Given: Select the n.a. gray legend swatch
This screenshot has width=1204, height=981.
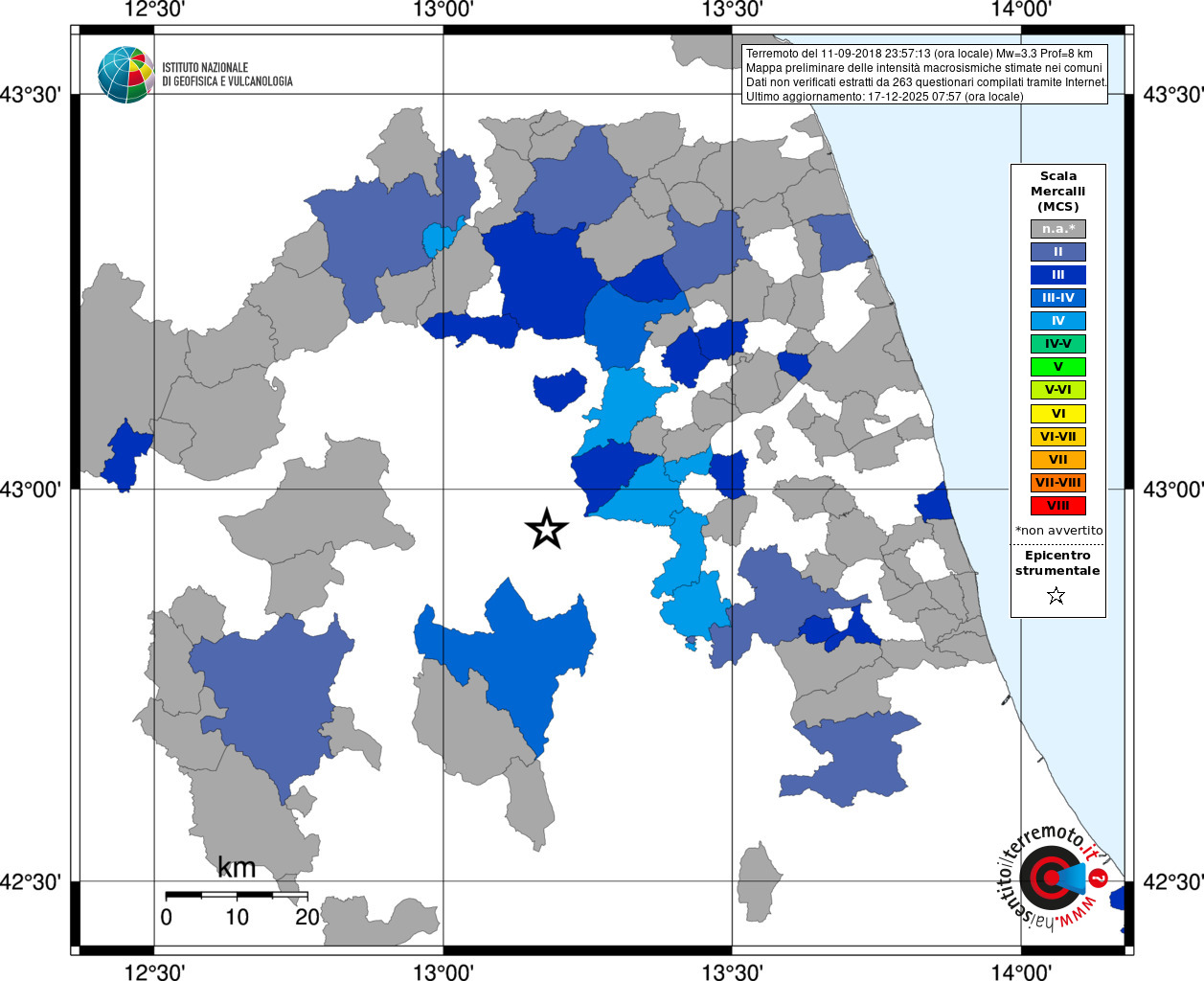Looking at the screenshot, I should point(1058,229).
